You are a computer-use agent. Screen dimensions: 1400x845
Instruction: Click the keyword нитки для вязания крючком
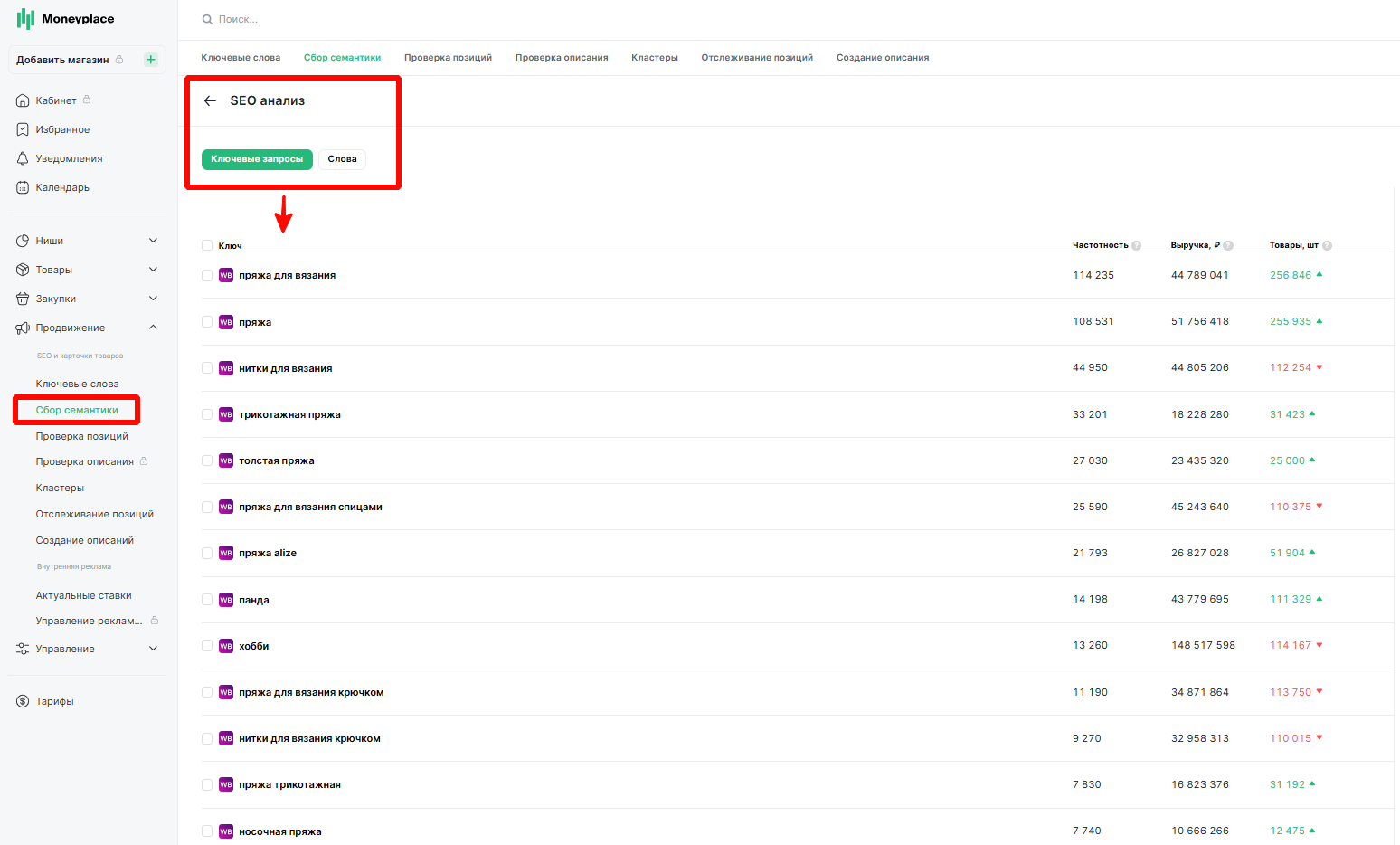pyautogui.click(x=309, y=739)
